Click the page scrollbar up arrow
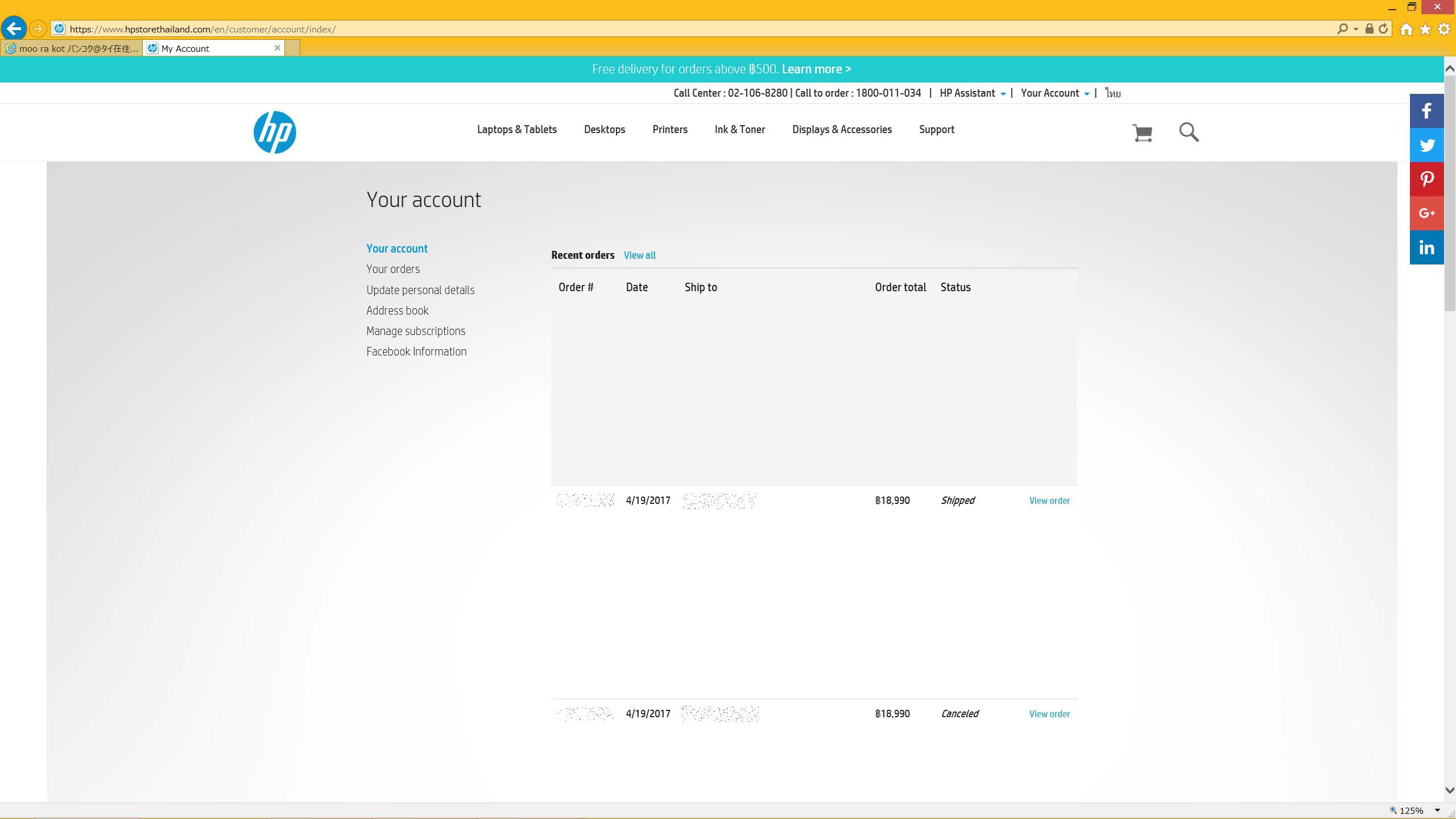1456x819 pixels. (x=1450, y=69)
